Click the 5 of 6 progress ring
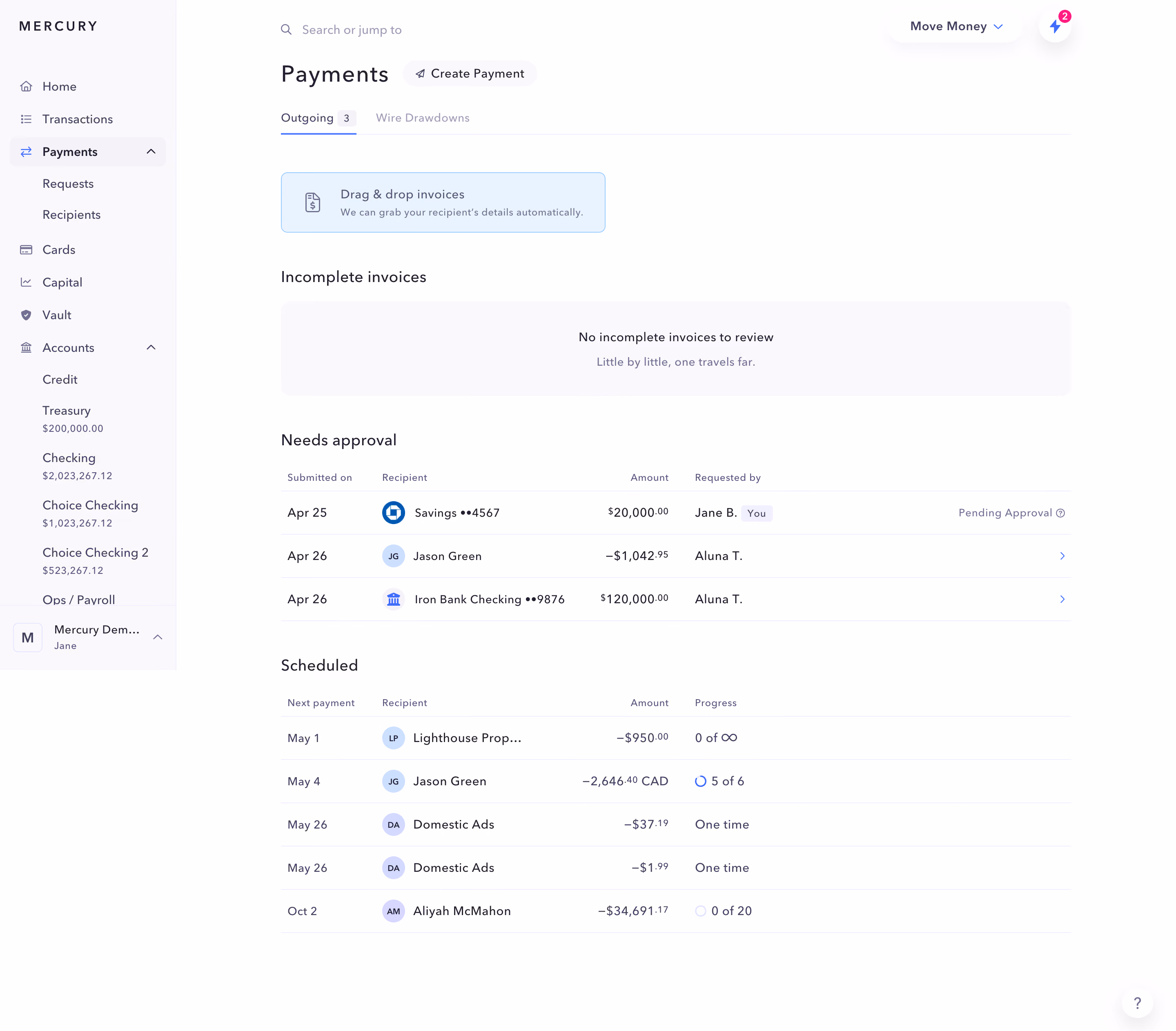 [x=700, y=782]
